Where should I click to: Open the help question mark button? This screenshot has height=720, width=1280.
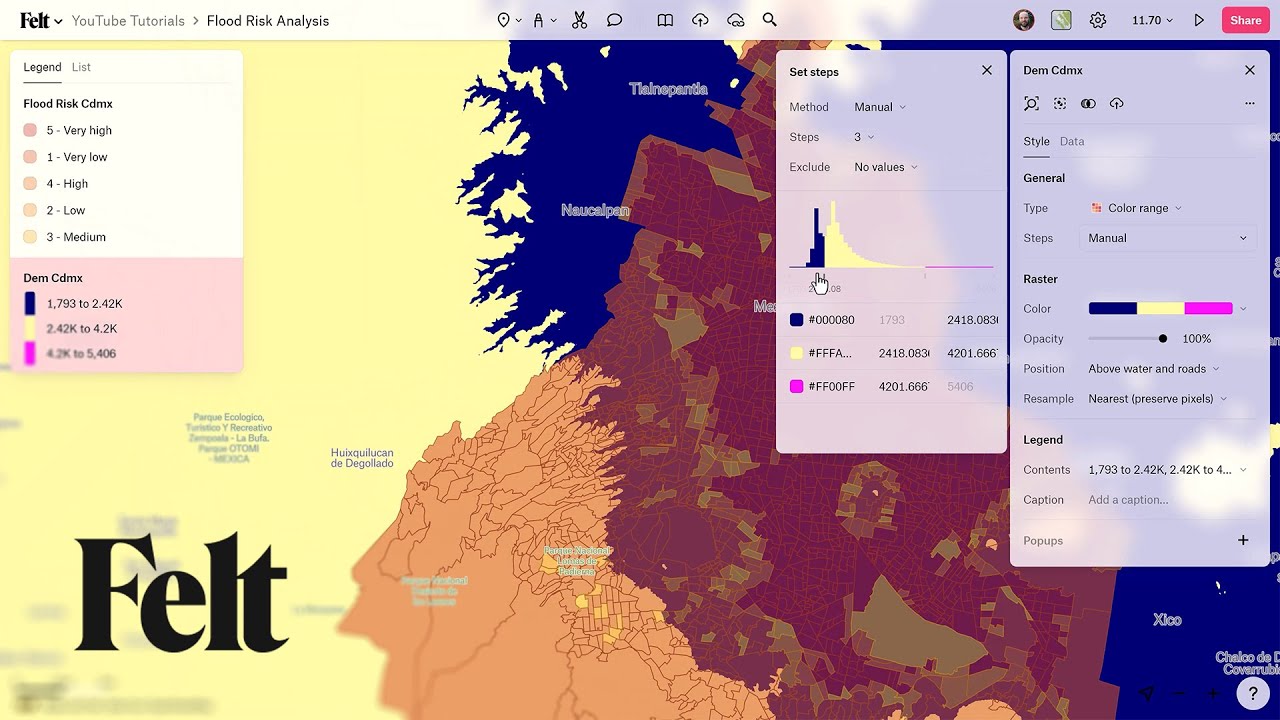point(1252,692)
